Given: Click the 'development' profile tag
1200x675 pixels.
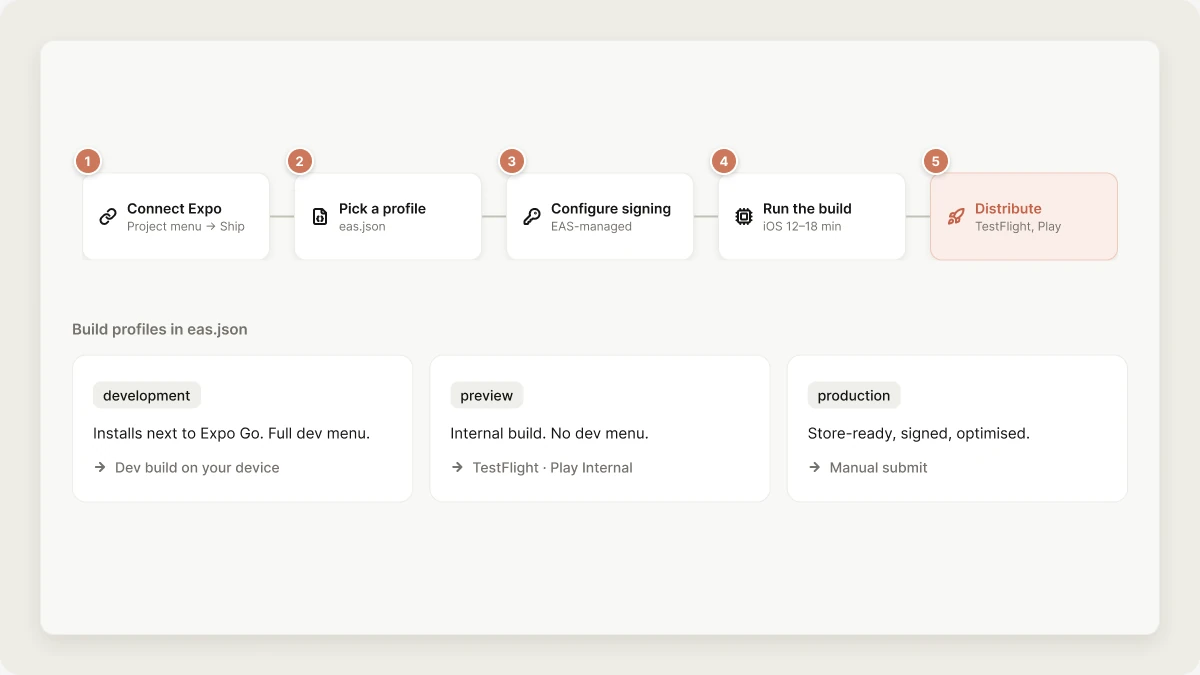Looking at the screenshot, I should [x=147, y=395].
